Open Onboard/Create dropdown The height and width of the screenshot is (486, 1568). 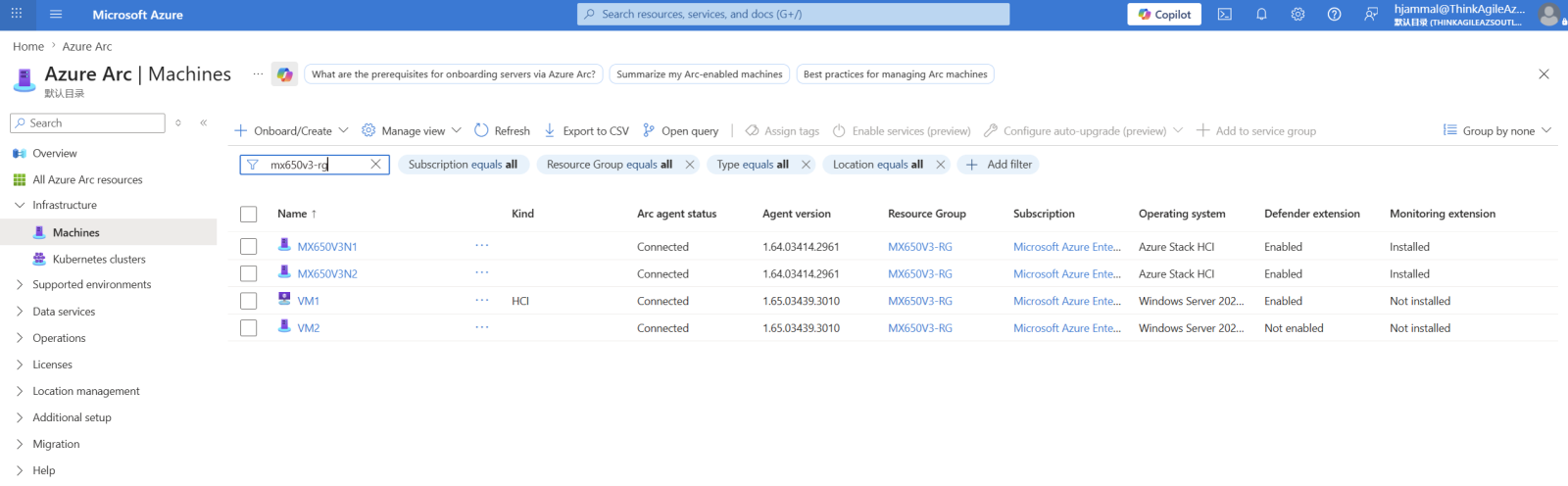click(291, 130)
